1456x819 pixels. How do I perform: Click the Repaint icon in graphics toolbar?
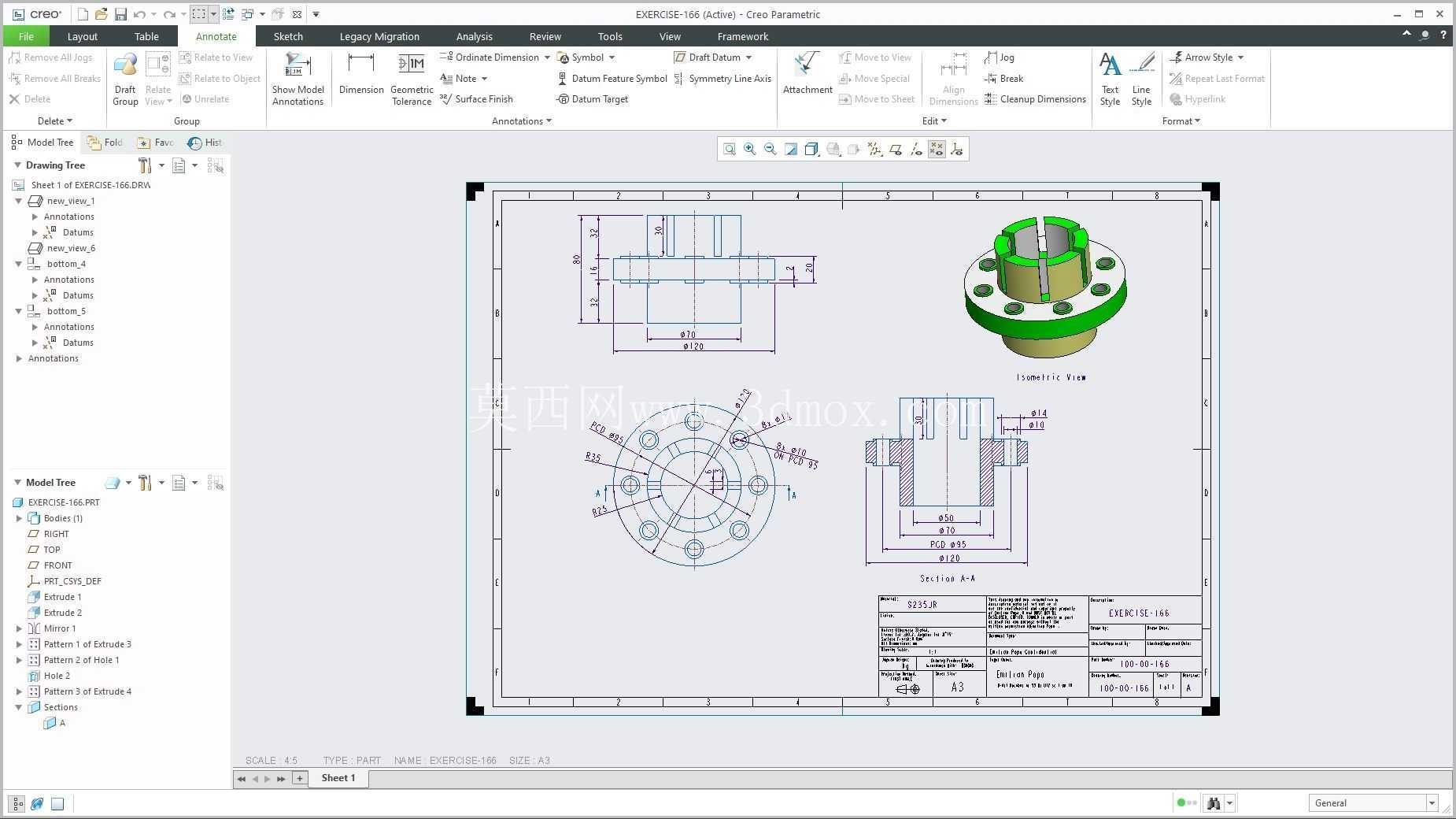pos(791,149)
